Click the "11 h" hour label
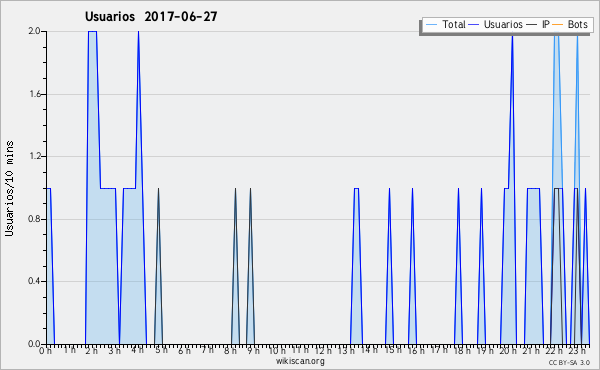This screenshot has height=370, width=600. (x=300, y=350)
